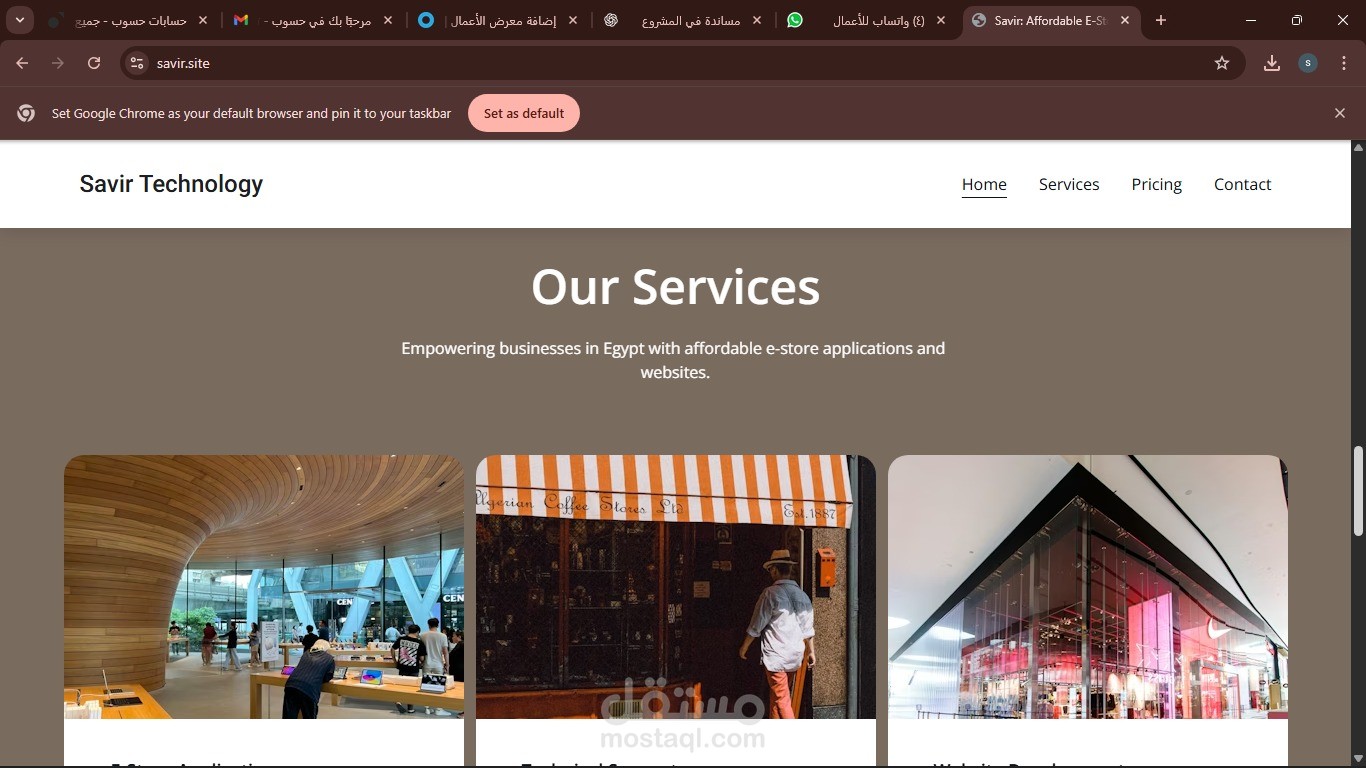This screenshot has width=1366, height=768.
Task: Open the coffee store service card image
Action: [676, 587]
